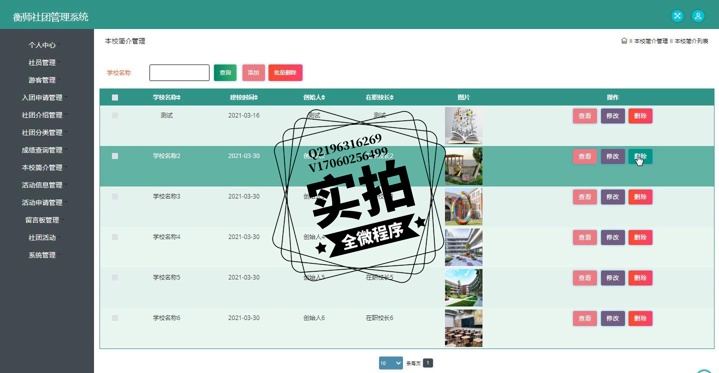This screenshot has width=719, height=373.
Task: Open the page size dropdown showing 10
Action: [391, 363]
